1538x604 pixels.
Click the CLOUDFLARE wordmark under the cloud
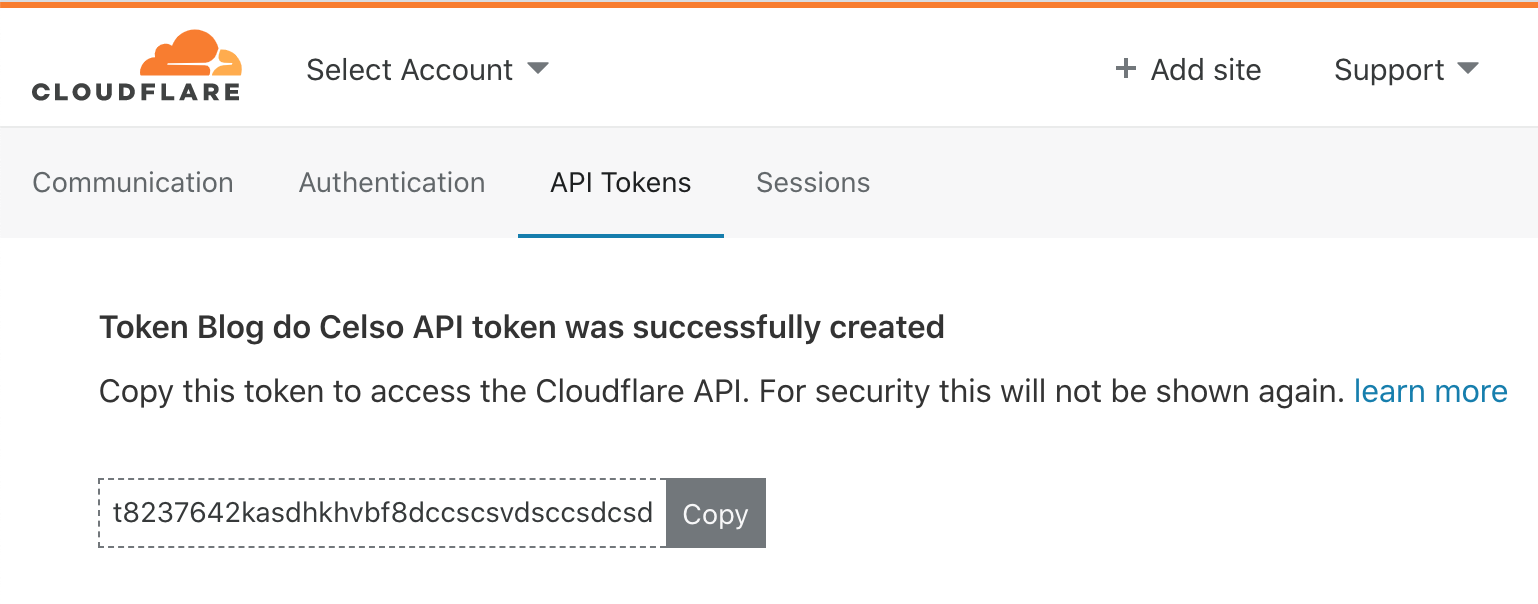pos(136,93)
